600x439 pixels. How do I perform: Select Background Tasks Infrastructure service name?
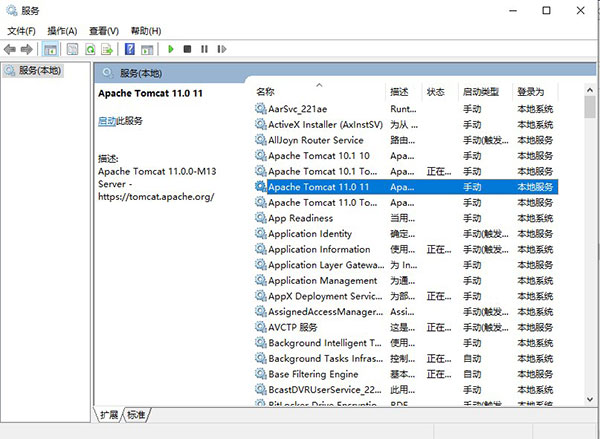pyautogui.click(x=326, y=359)
